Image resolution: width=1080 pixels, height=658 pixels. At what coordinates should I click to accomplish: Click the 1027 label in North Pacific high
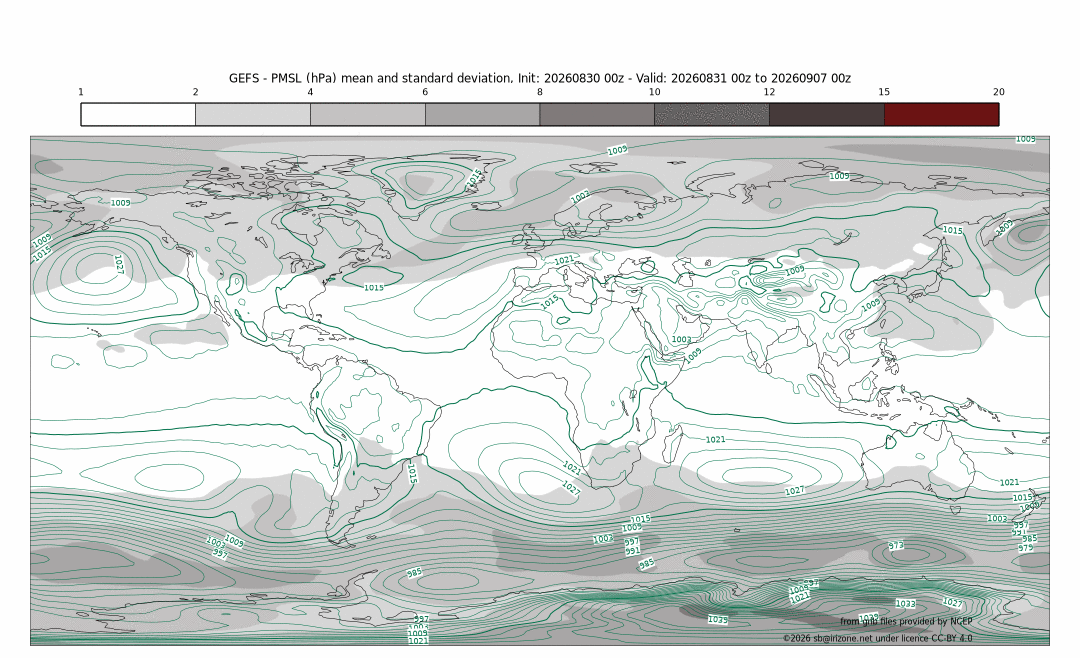118,265
